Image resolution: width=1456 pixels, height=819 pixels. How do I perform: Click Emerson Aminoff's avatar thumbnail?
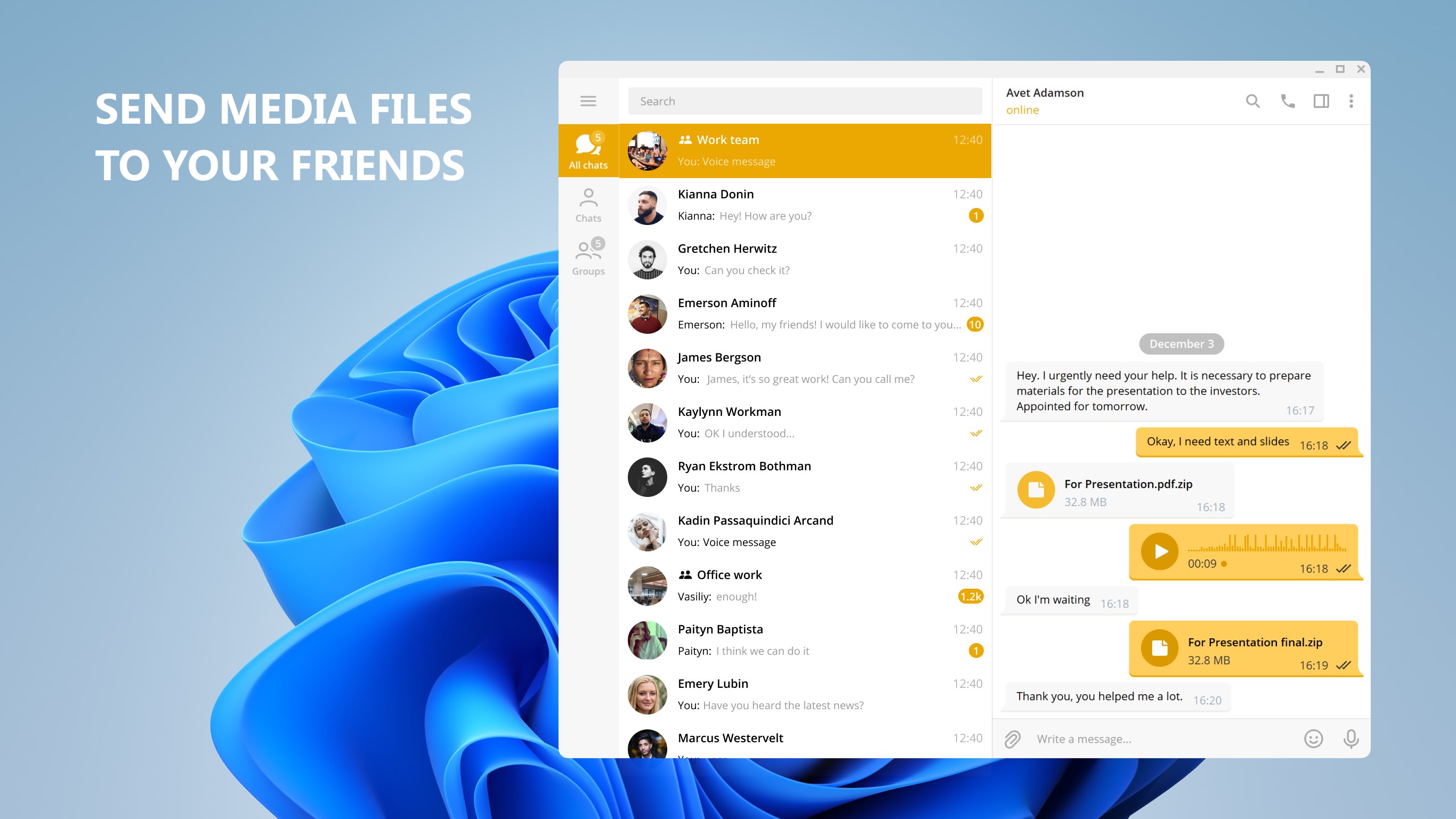(x=647, y=314)
